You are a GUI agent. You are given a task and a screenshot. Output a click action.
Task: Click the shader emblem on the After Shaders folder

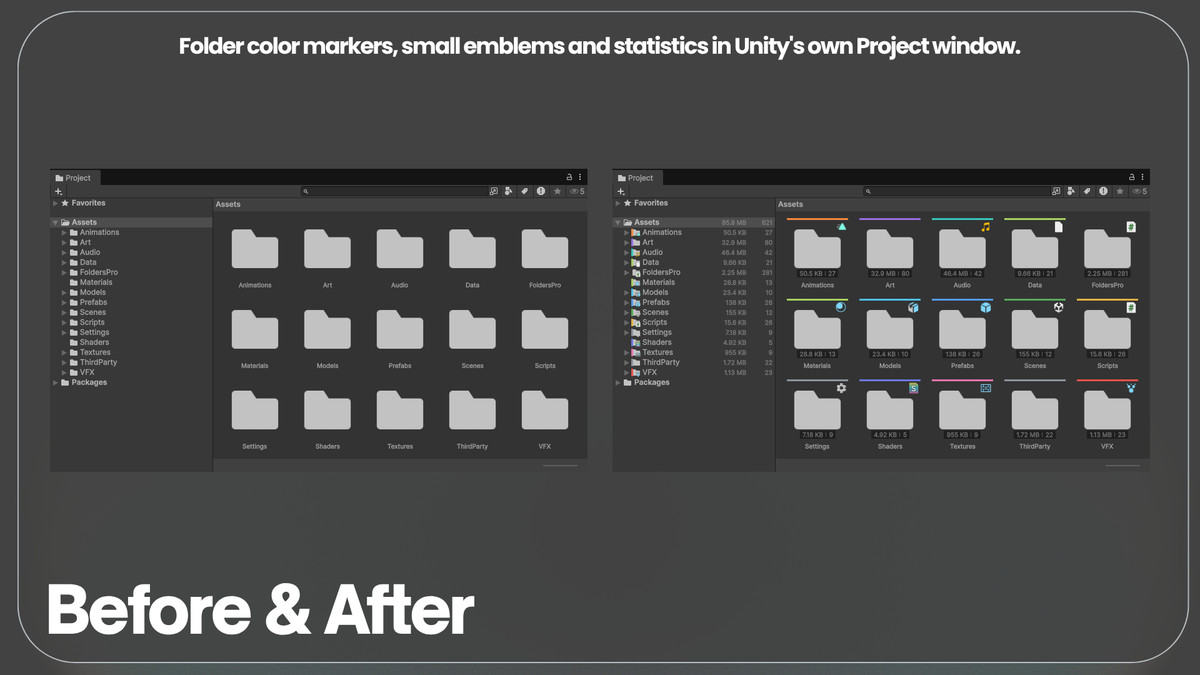[x=913, y=388]
